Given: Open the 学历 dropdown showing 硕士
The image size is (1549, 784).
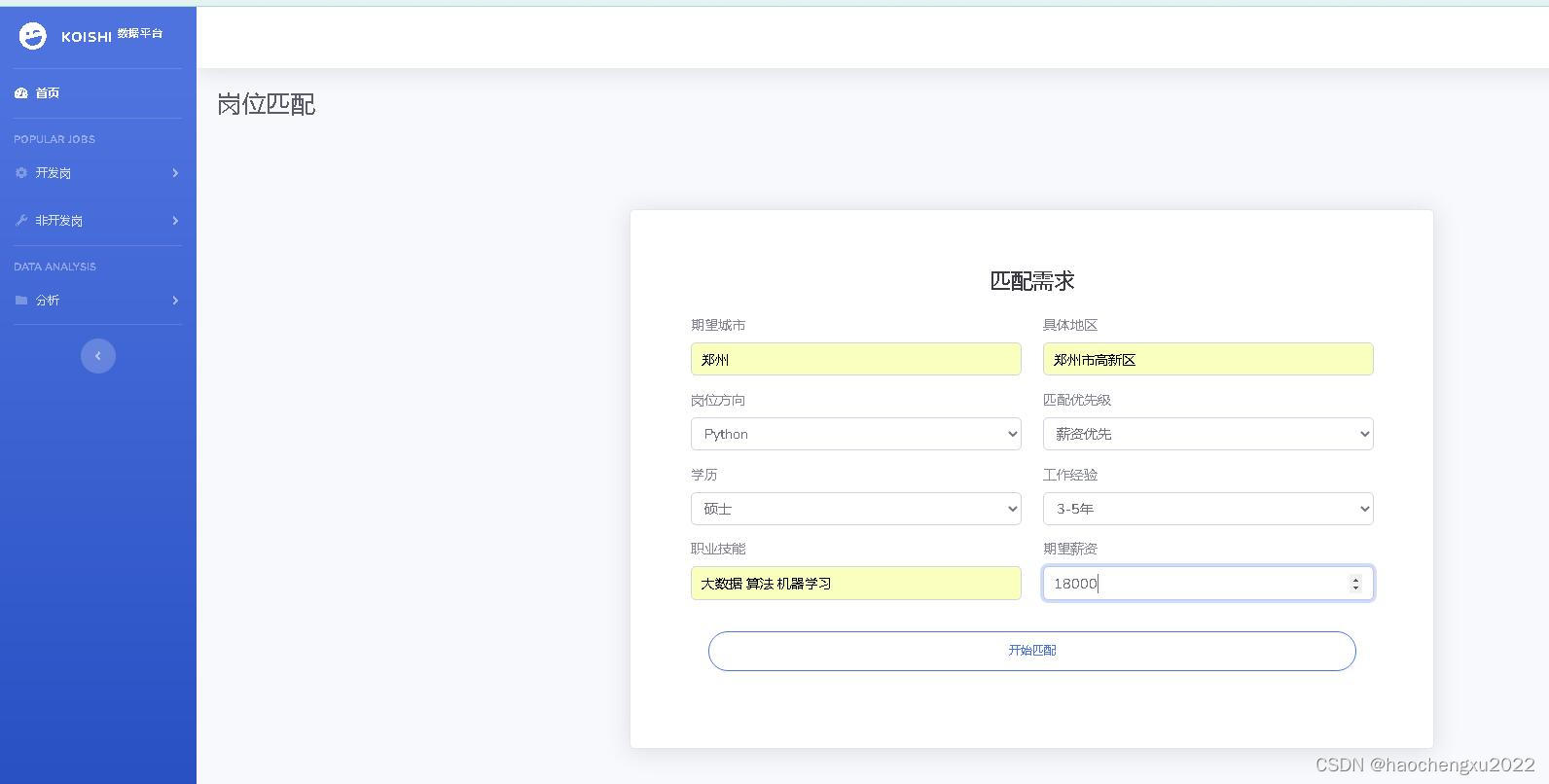Looking at the screenshot, I should point(856,509).
